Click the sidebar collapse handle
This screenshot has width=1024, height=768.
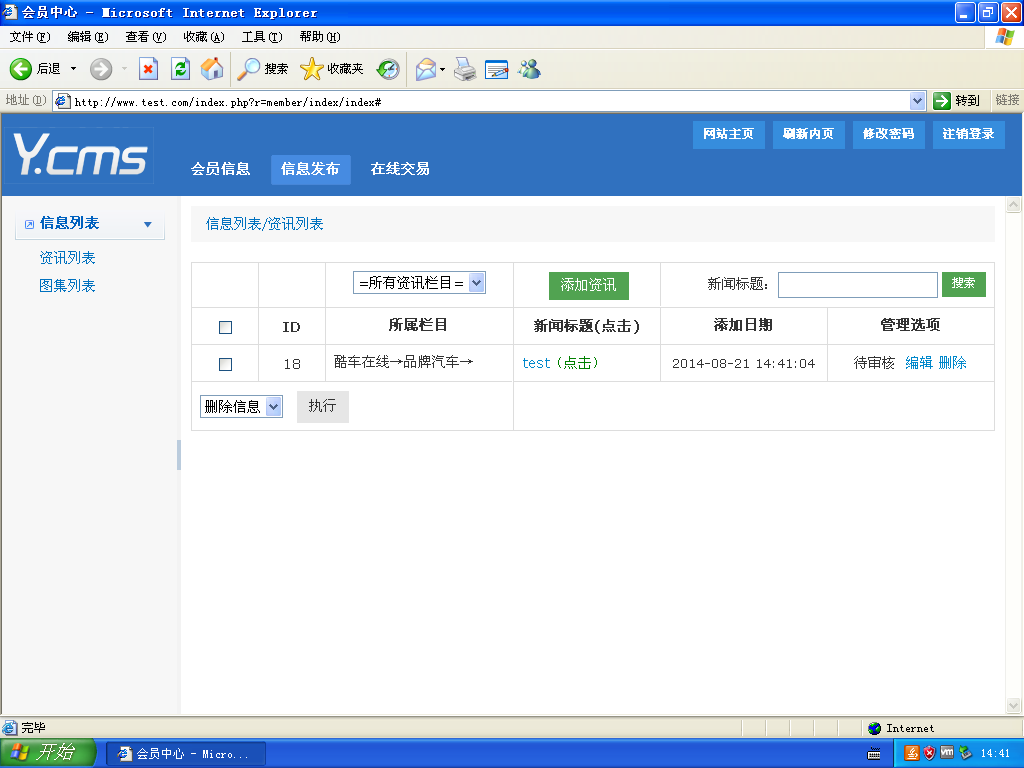click(x=179, y=455)
